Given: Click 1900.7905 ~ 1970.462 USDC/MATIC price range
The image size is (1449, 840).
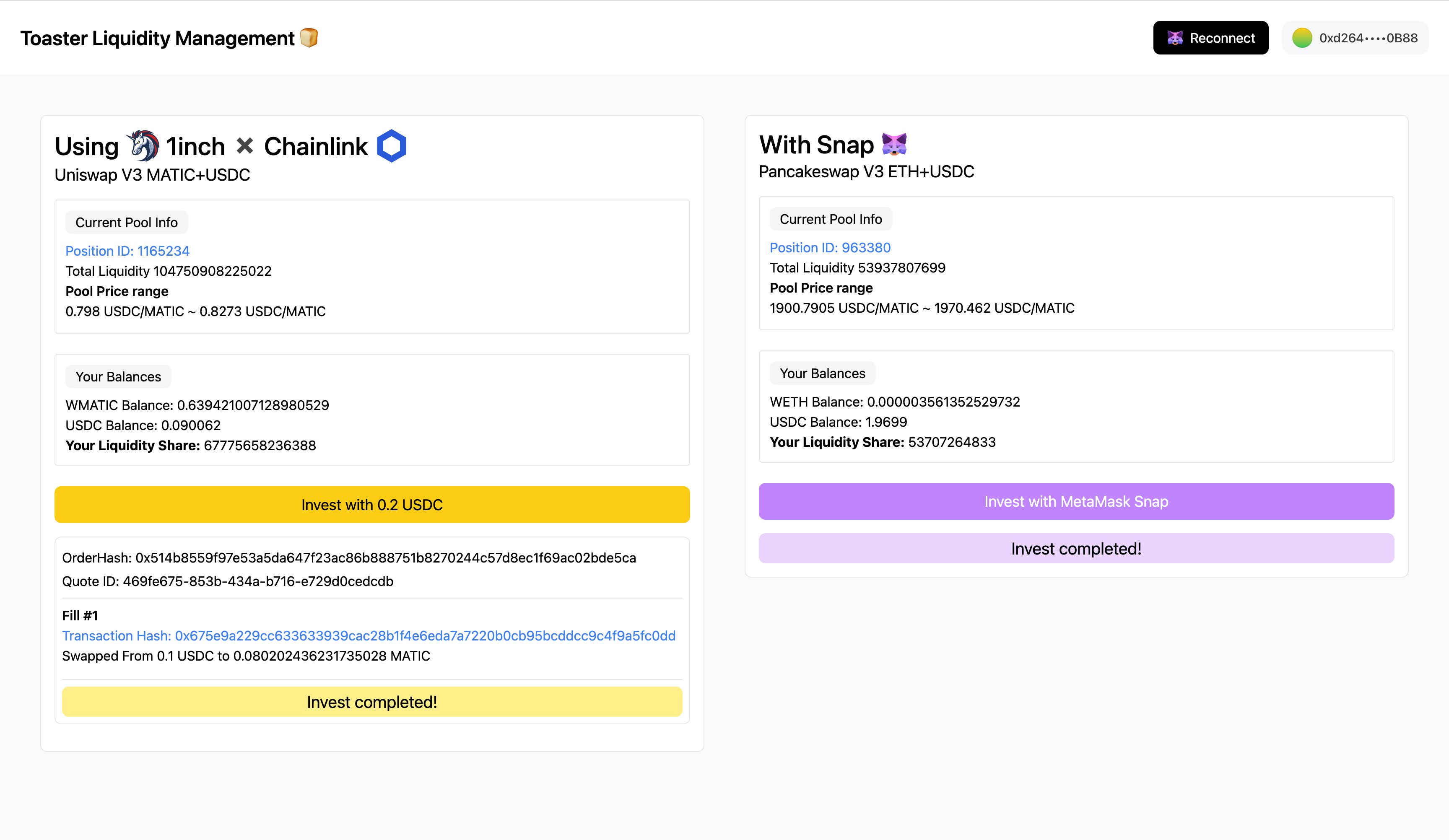Looking at the screenshot, I should point(922,308).
